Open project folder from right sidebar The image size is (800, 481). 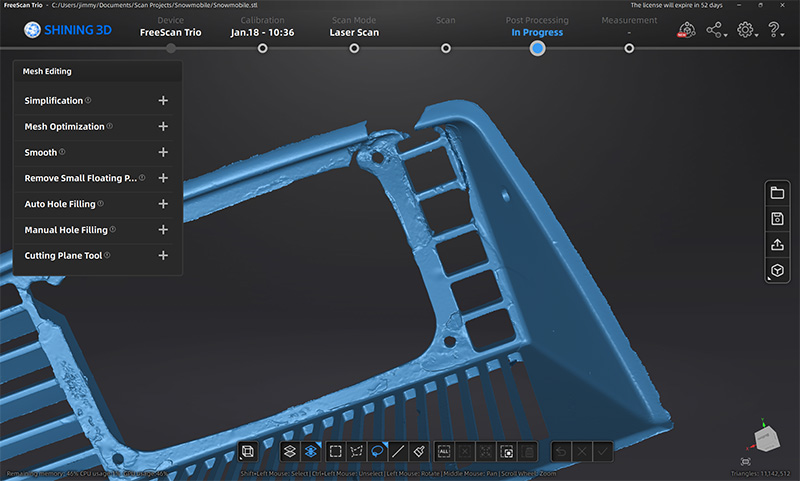pos(777,193)
